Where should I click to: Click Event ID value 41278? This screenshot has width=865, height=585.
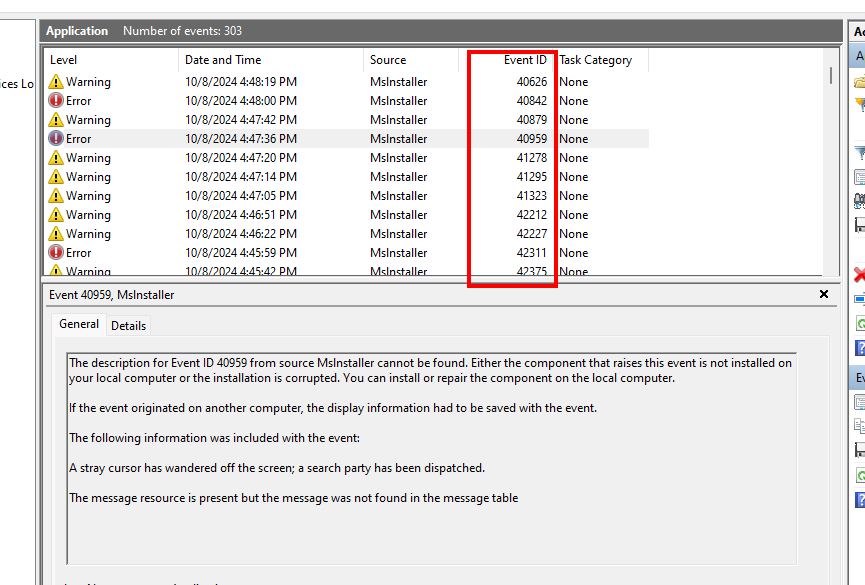532,158
